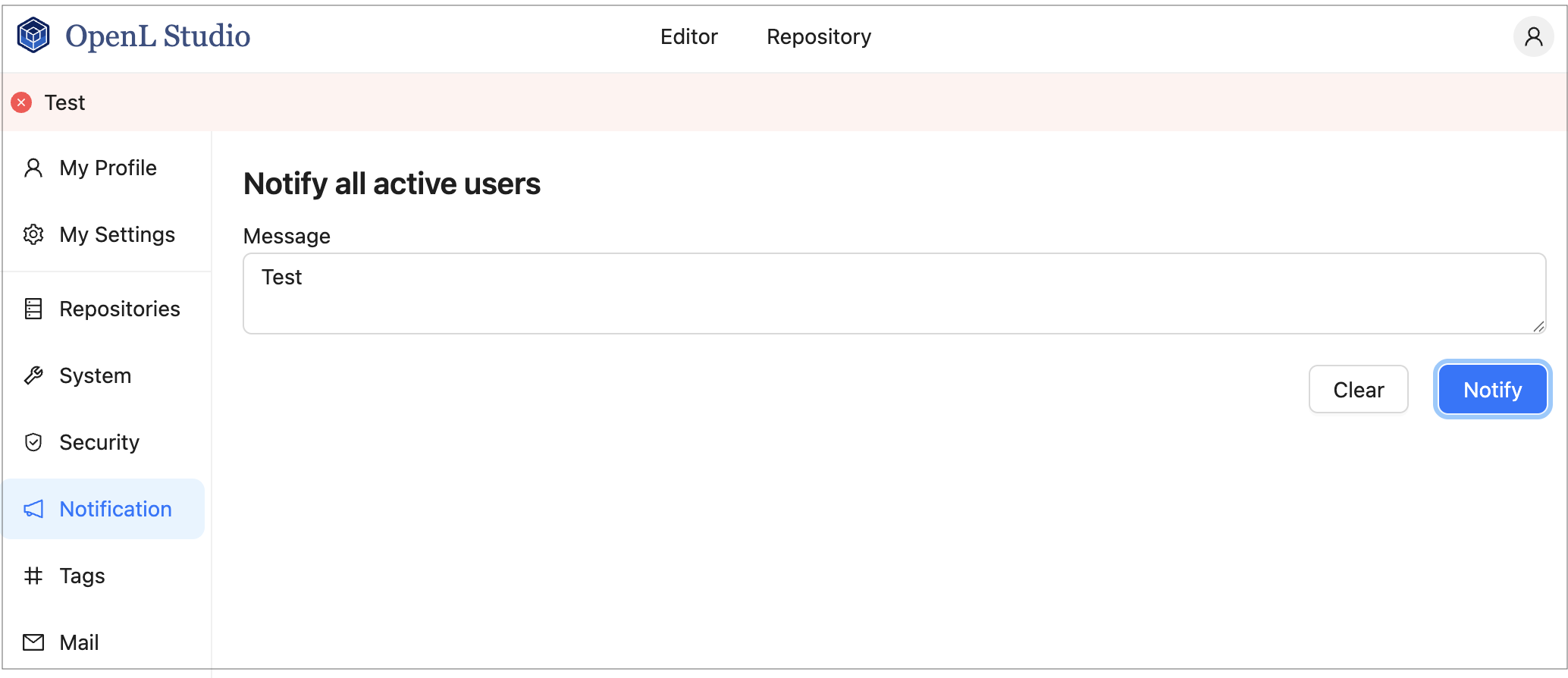Click the Security shield icon

click(33, 442)
